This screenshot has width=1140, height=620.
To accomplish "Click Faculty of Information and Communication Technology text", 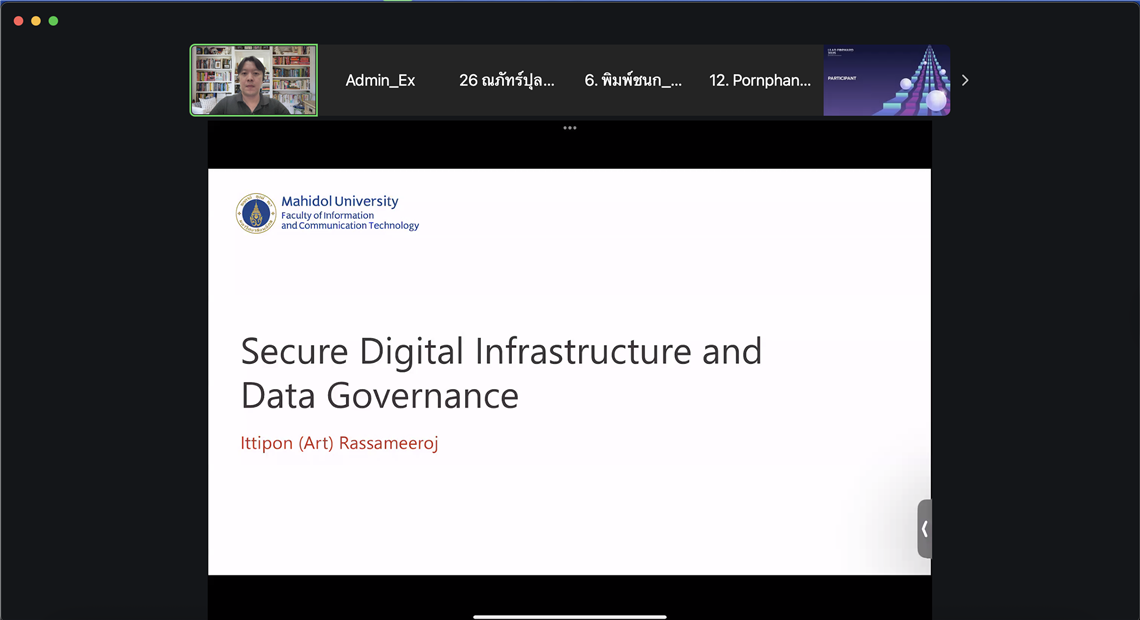I will [349, 221].
